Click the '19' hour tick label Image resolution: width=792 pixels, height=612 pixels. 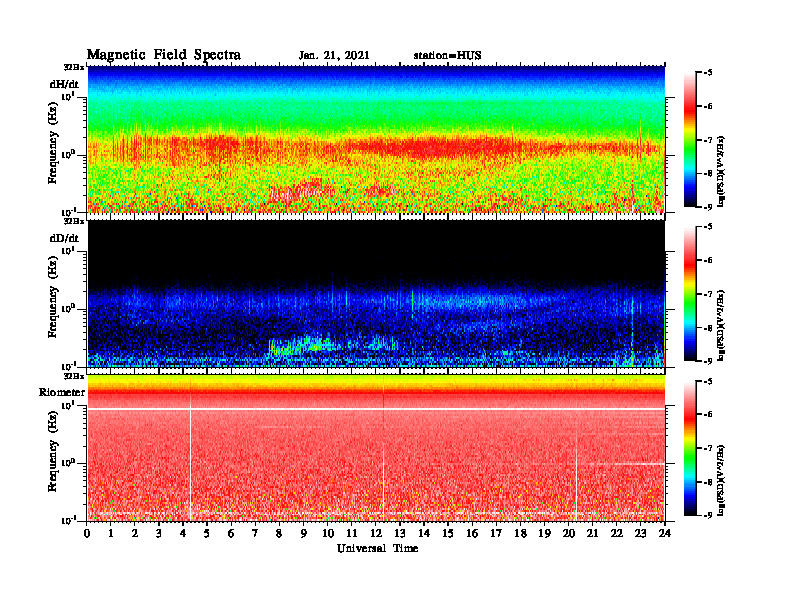pyautogui.click(x=544, y=534)
